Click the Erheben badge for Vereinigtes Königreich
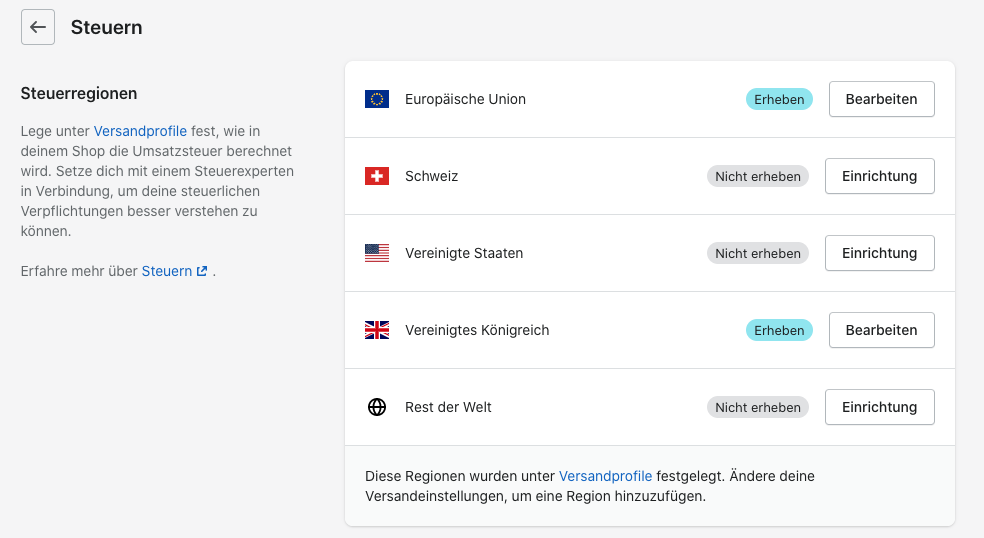 click(779, 330)
